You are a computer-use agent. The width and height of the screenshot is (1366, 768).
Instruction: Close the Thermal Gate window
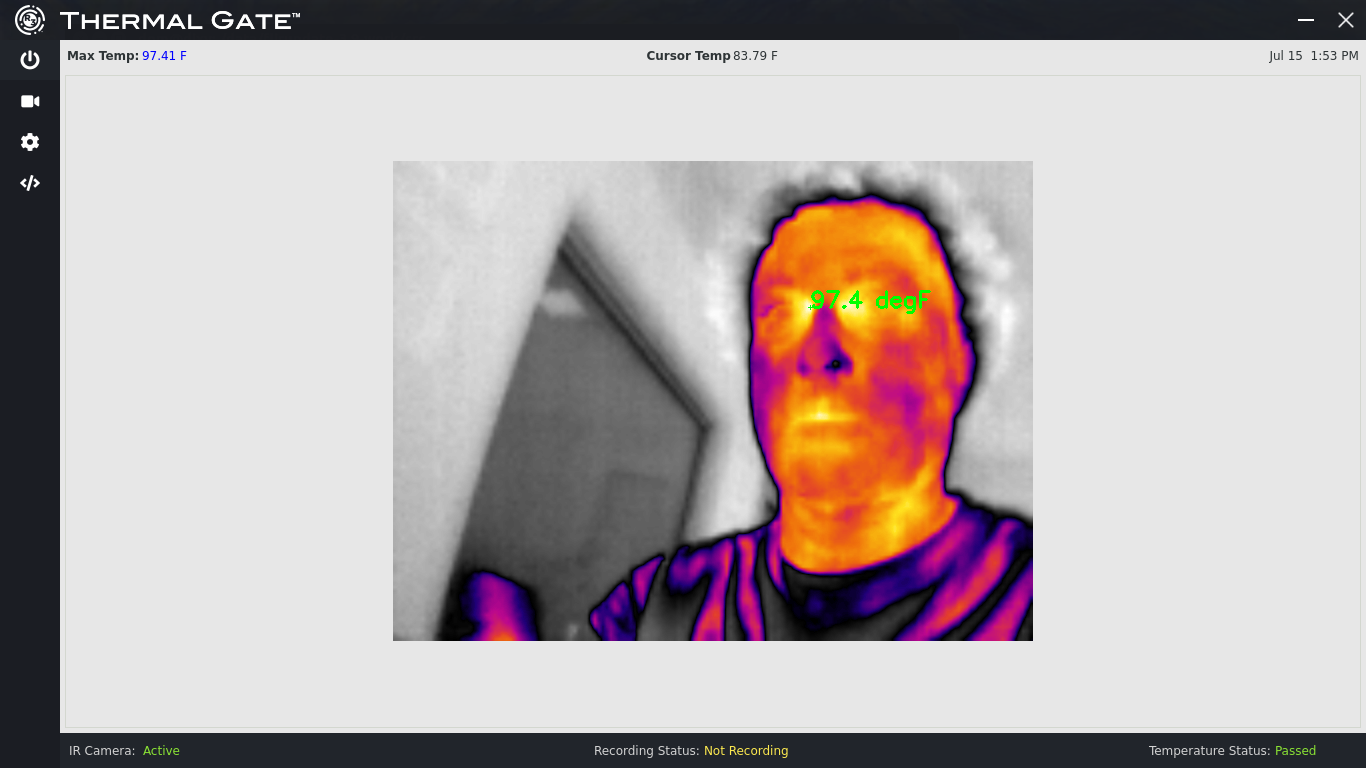click(x=1345, y=20)
